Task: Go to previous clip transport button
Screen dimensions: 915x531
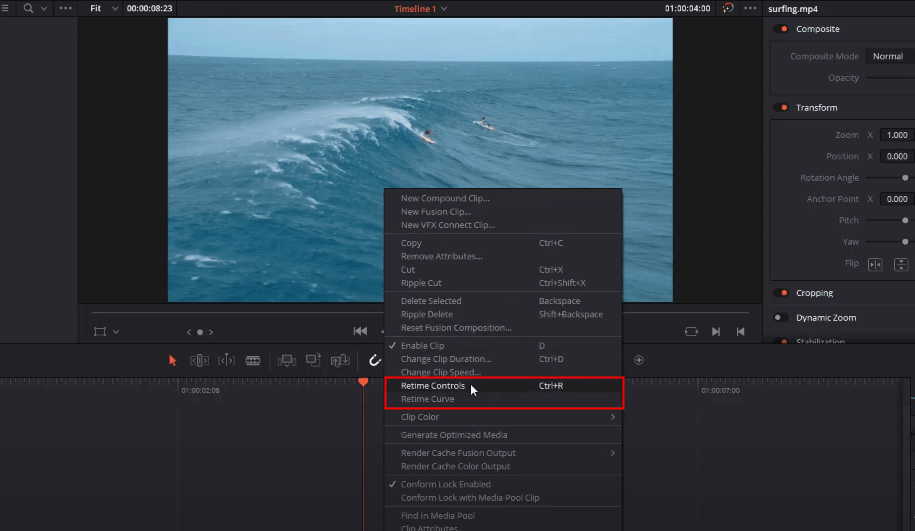Action: pyautogui.click(x=741, y=331)
